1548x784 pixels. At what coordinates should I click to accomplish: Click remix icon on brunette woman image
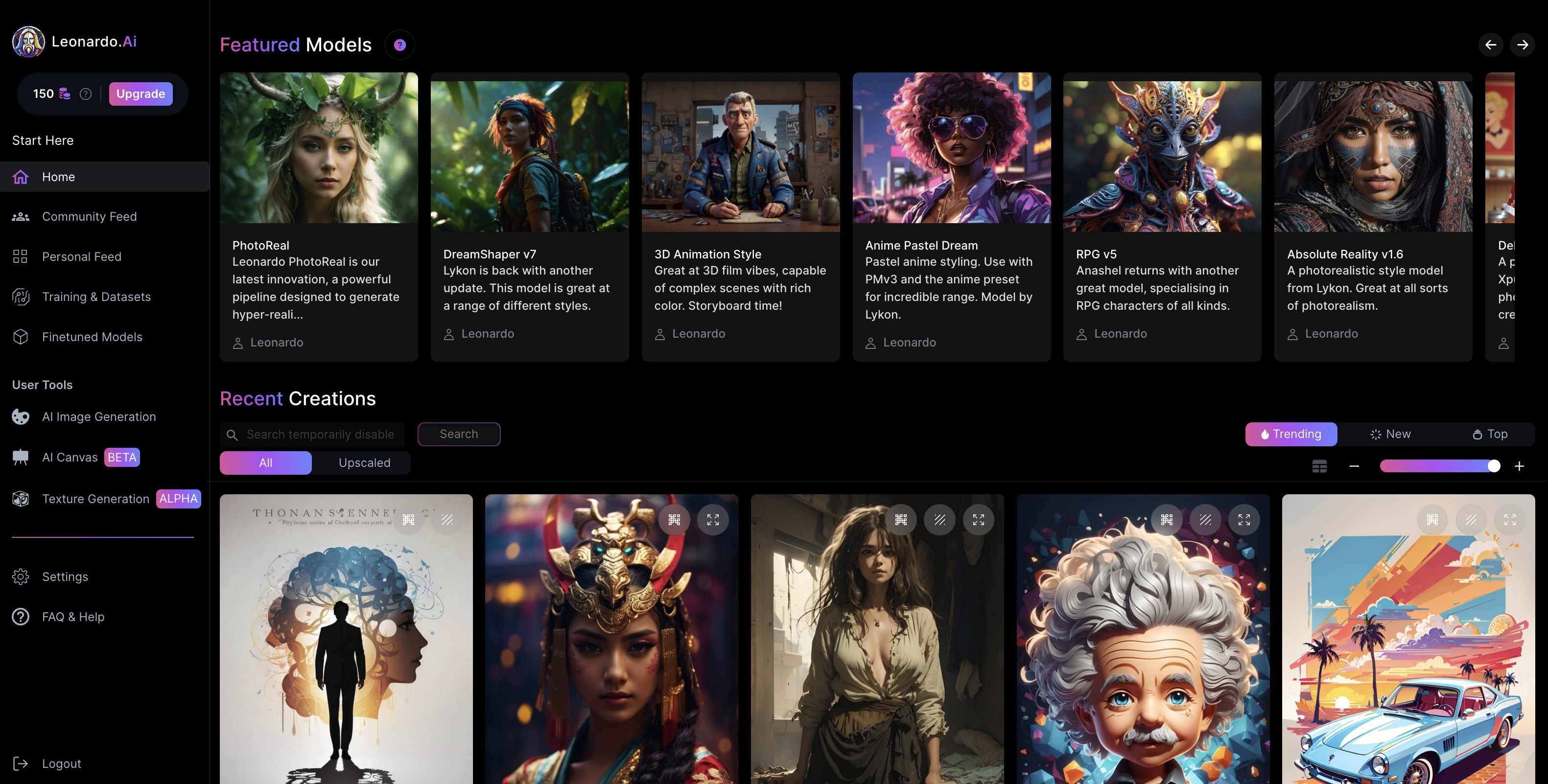(x=940, y=520)
